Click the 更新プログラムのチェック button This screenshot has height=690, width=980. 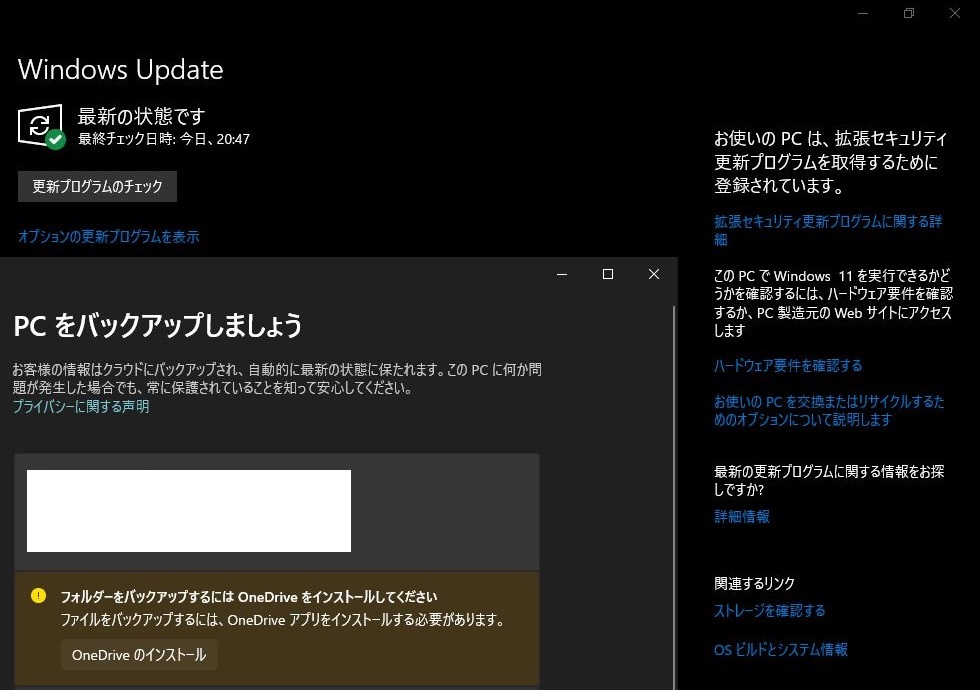pos(97,186)
